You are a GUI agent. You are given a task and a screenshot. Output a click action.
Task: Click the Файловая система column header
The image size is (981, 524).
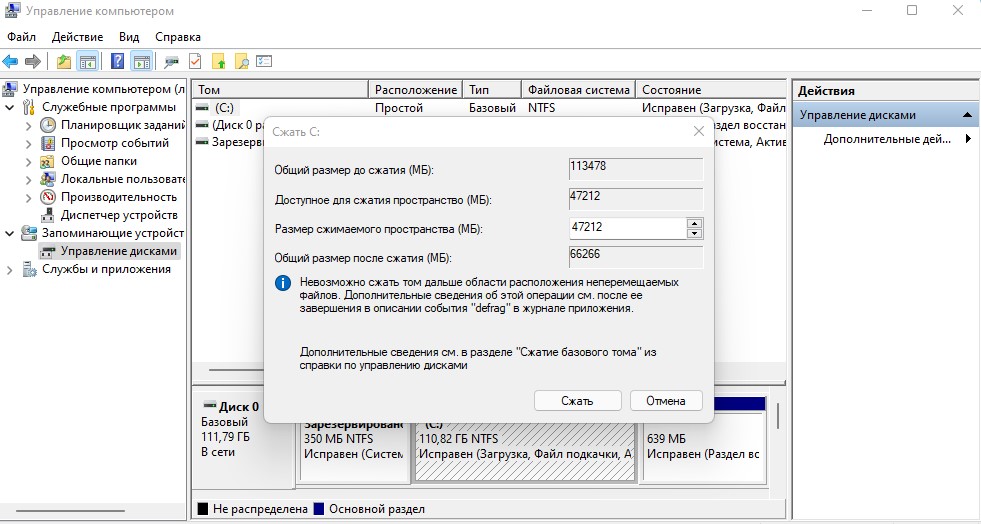click(x=578, y=89)
